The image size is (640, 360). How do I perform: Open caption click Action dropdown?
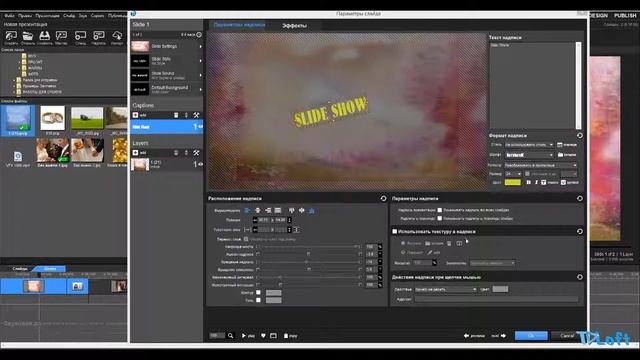tap(446, 289)
